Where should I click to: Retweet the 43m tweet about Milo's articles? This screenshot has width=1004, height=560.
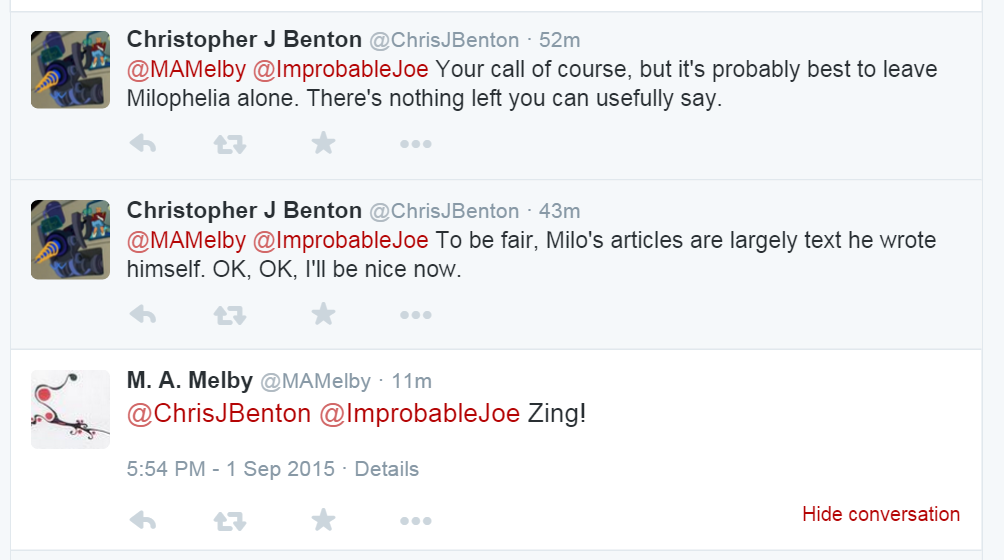[x=231, y=315]
